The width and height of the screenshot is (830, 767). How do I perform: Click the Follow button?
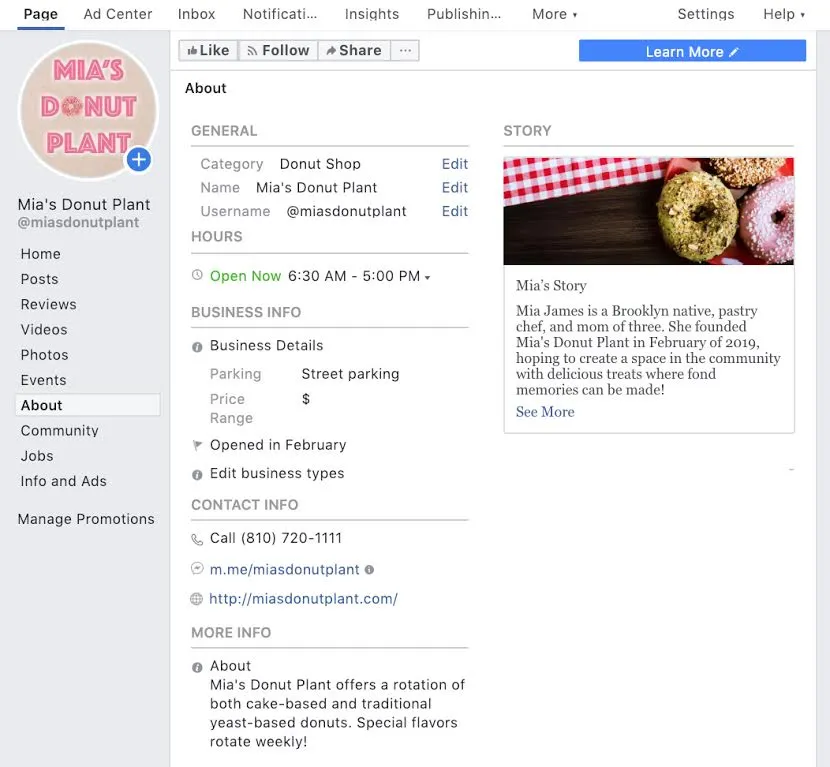tap(278, 50)
